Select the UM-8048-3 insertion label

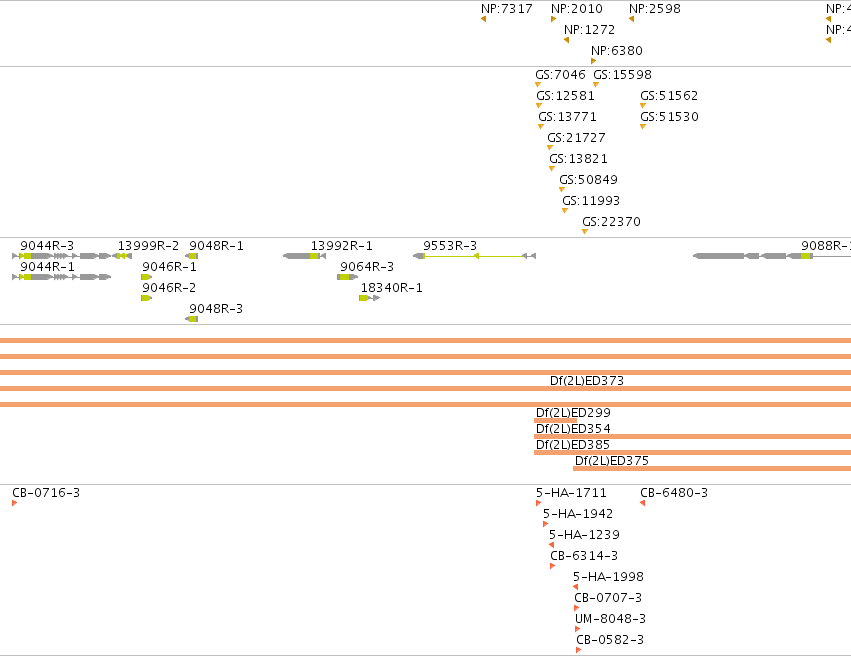click(610, 619)
